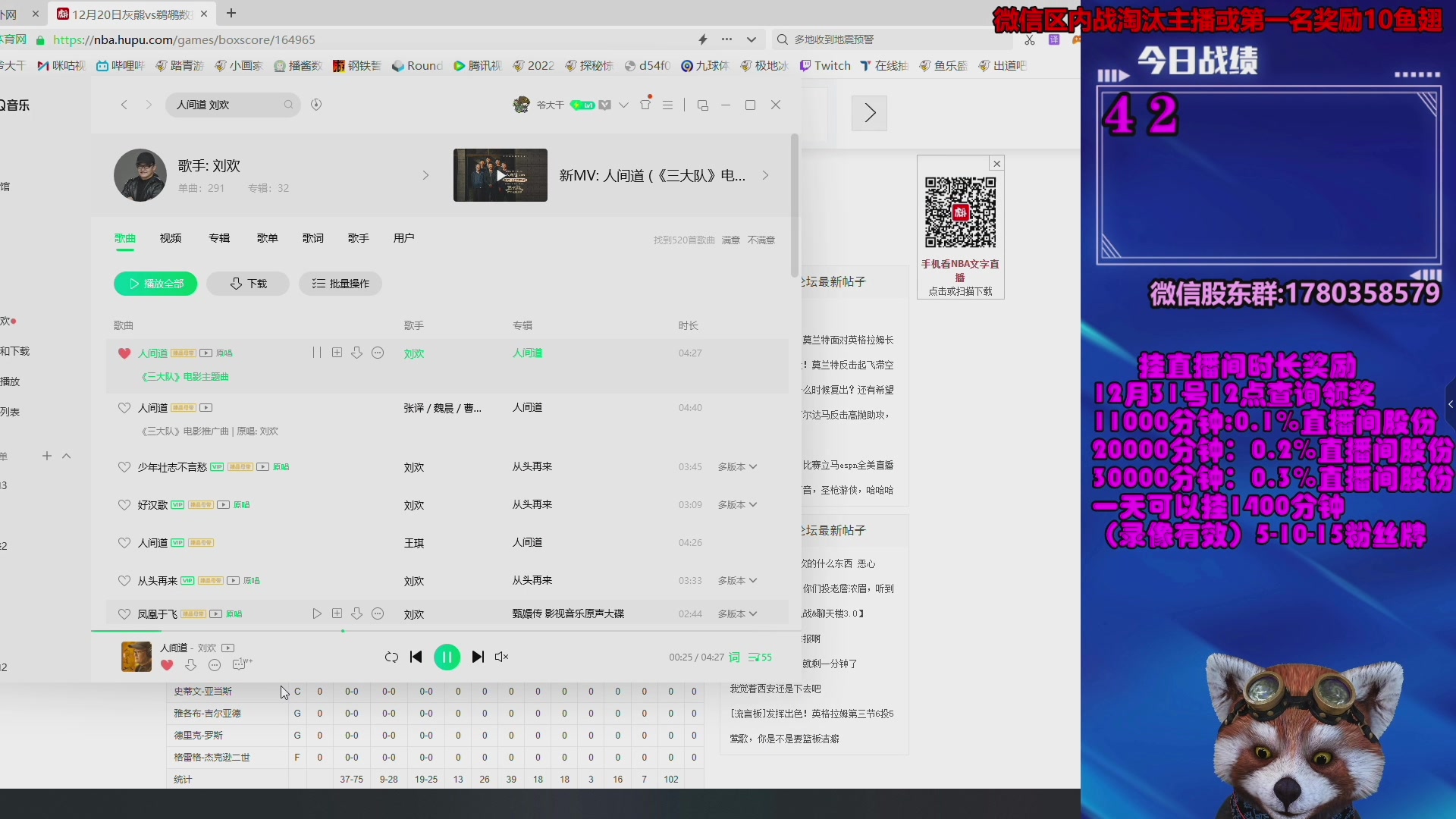The height and width of the screenshot is (819, 1456).
Task: Open the lyrics view via 词 icon
Action: pos(734,657)
